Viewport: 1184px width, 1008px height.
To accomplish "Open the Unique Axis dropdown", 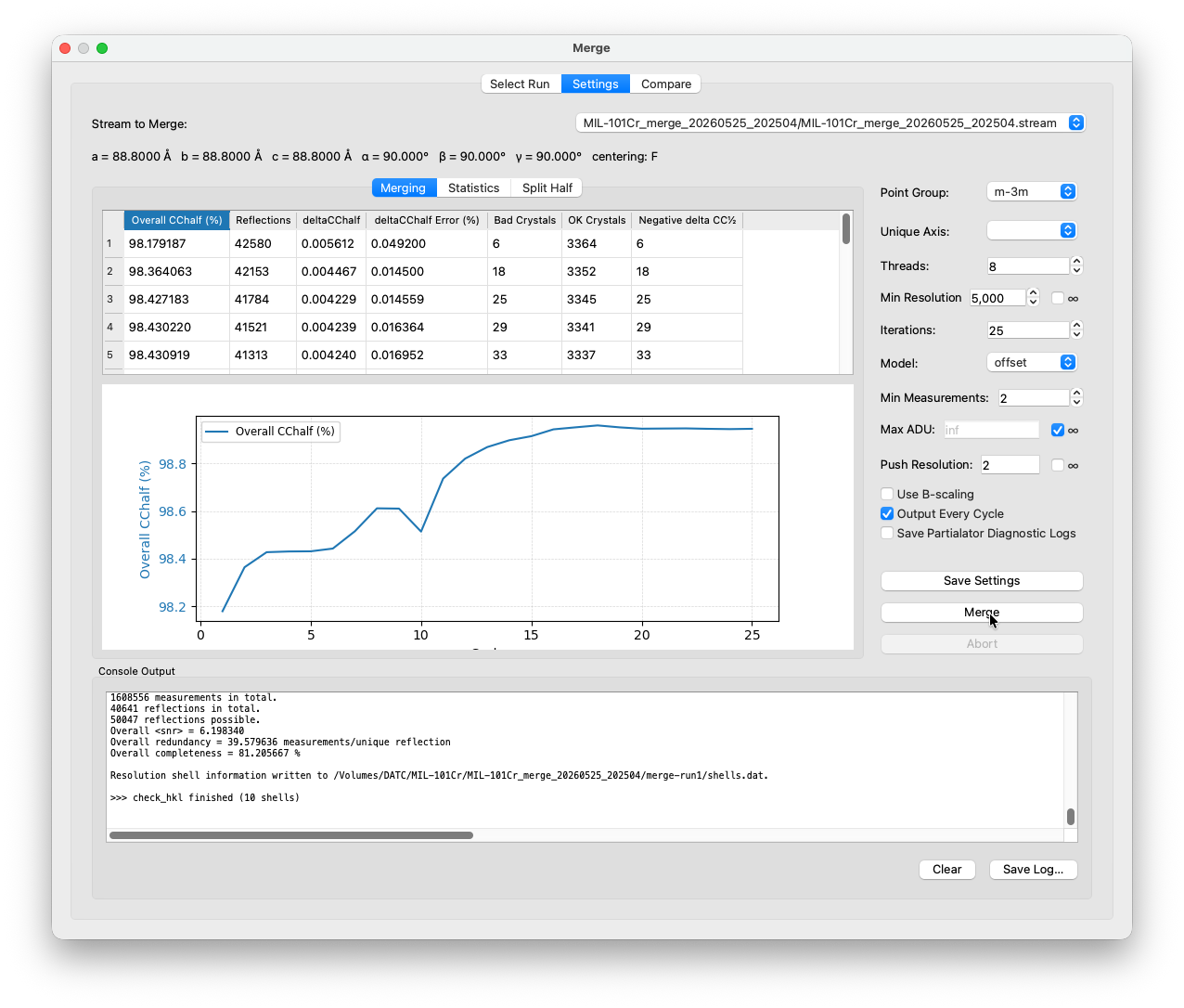I will point(1031,230).
